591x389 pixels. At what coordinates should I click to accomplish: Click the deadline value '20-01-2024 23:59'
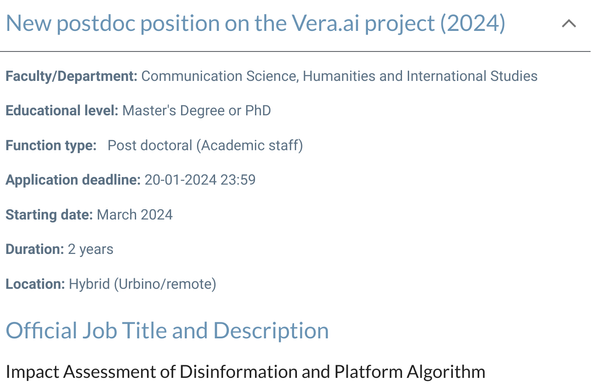pos(200,180)
